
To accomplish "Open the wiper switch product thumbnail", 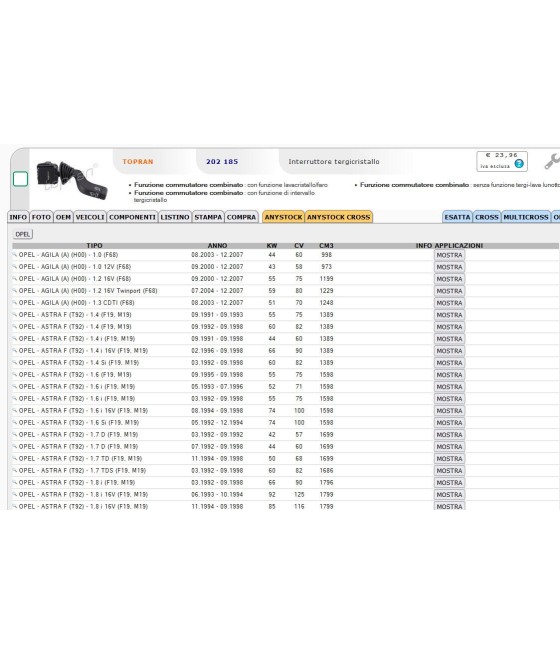I will (x=72, y=180).
